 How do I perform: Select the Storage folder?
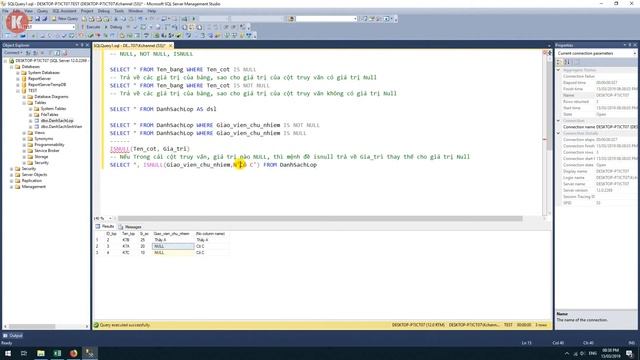[x=41, y=157]
